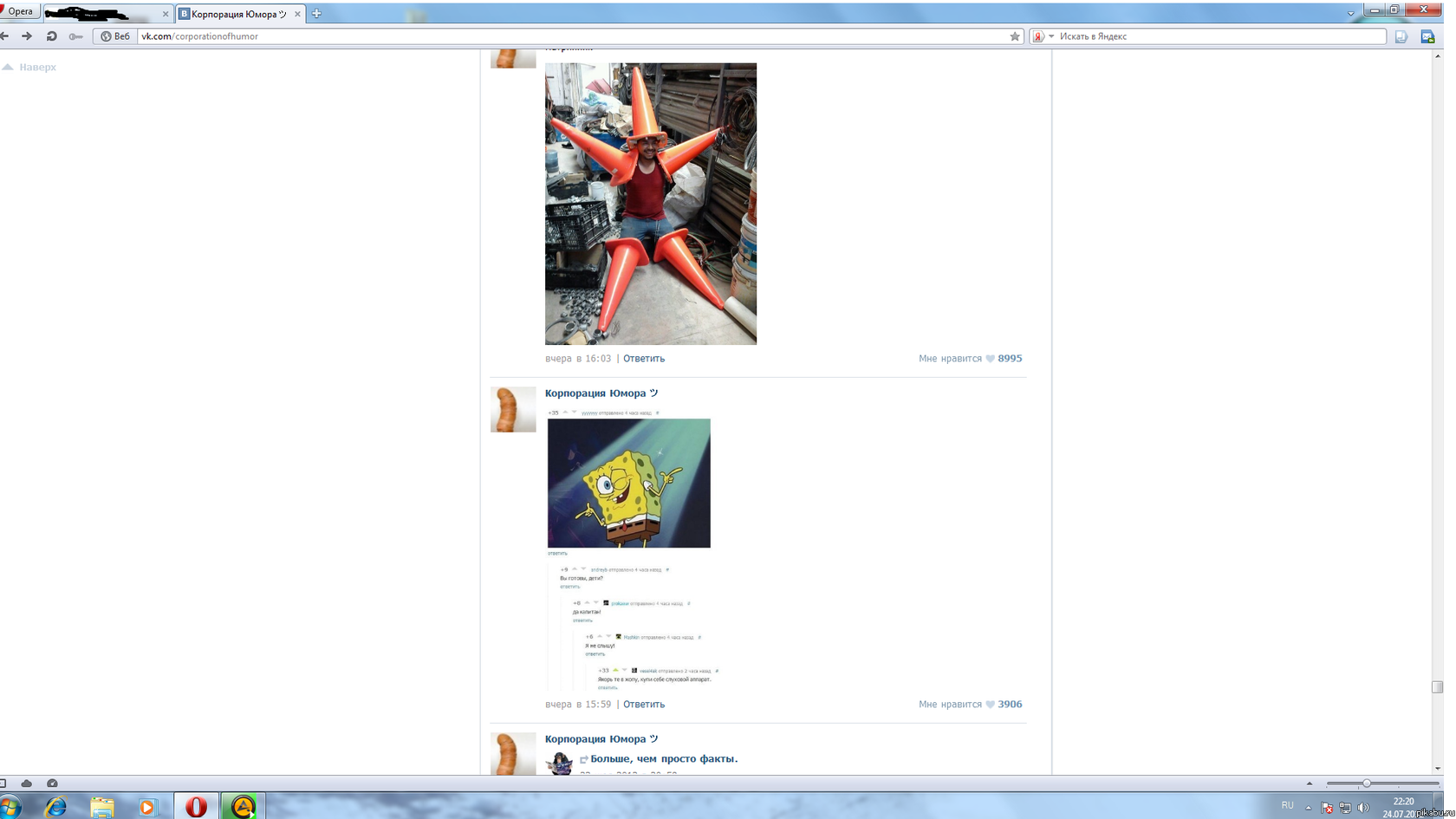Viewport: 1456px width, 819px height.
Task: Close the Корпорация Юмора tab
Action: coord(297,14)
